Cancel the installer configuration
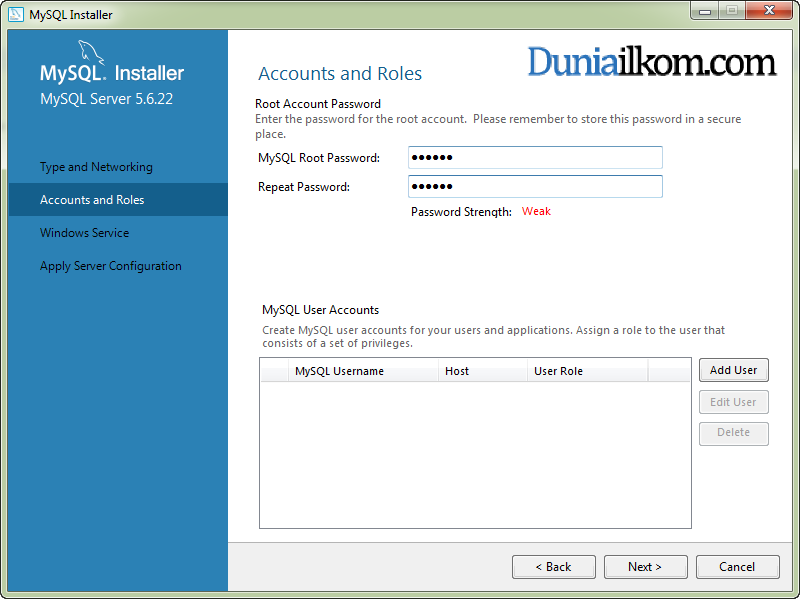Viewport: 800px width, 599px height. click(x=737, y=567)
